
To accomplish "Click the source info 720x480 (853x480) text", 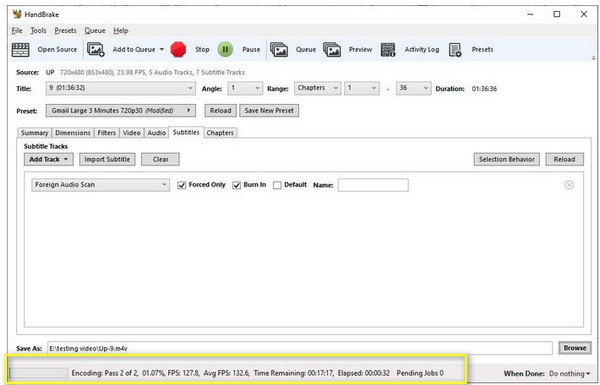I will (87, 72).
